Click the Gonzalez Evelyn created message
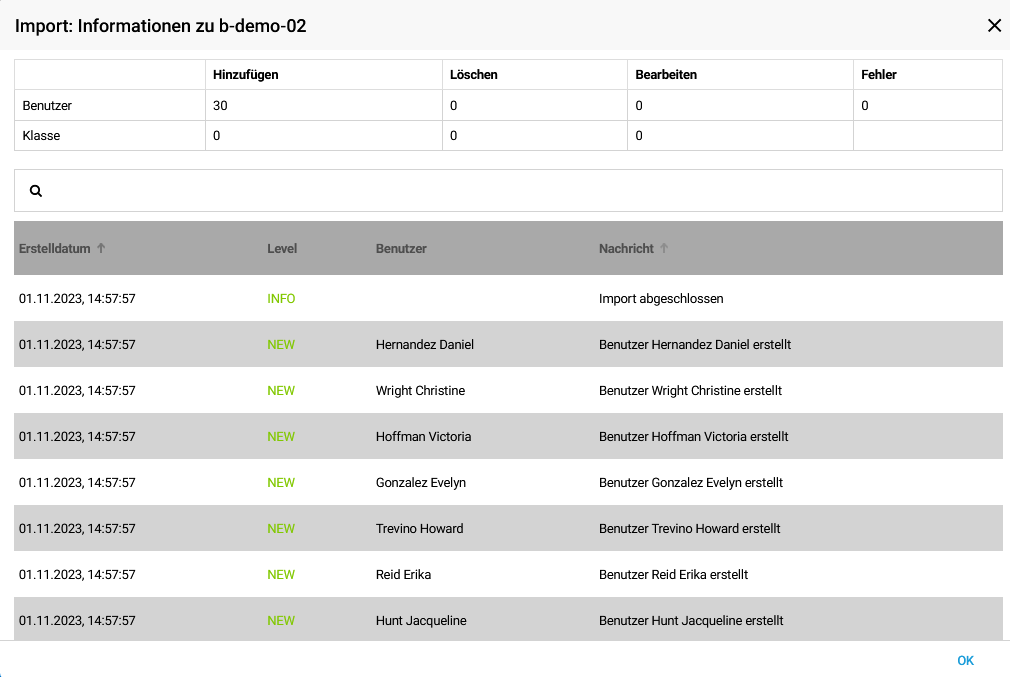 (x=690, y=483)
